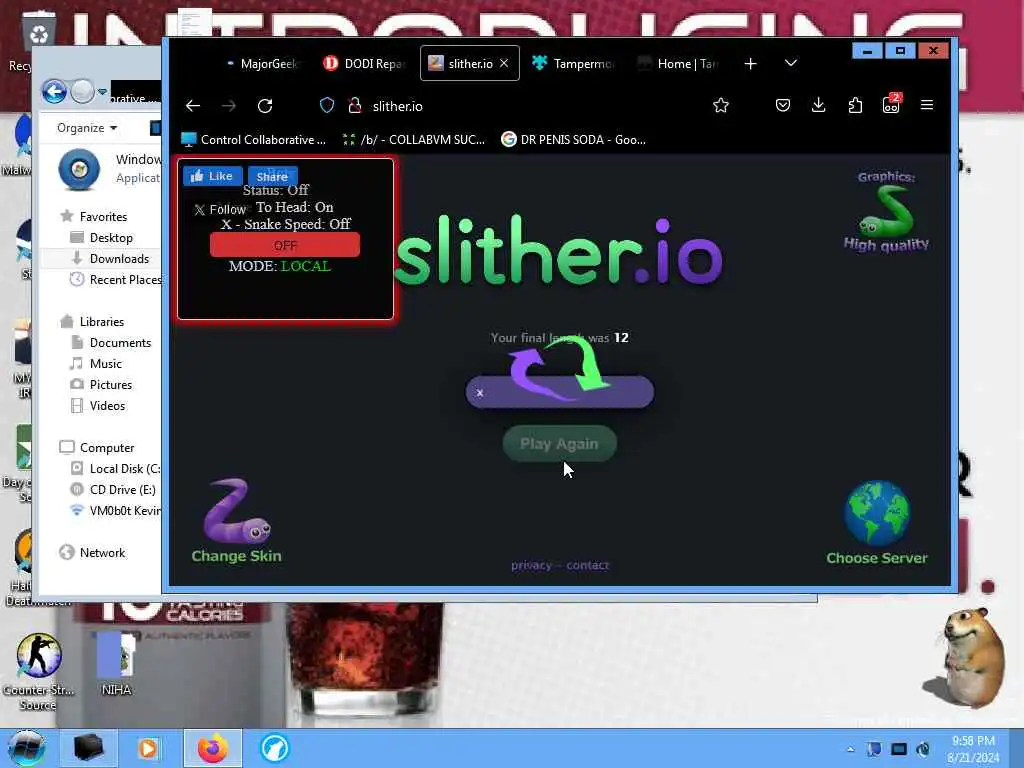This screenshot has height=768, width=1024.
Task: Open the privacy link
Action: click(x=531, y=566)
